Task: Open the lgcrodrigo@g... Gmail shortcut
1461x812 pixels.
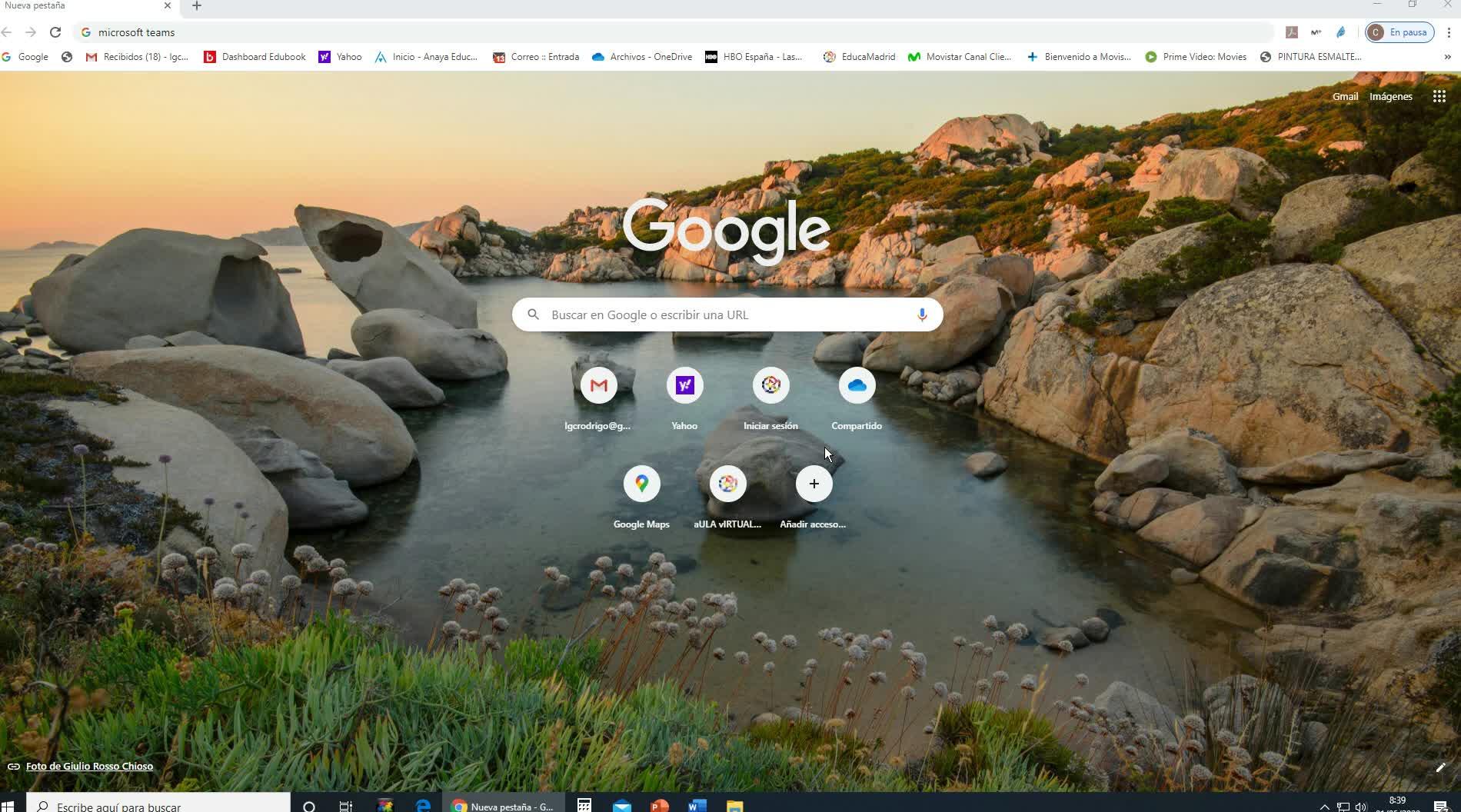Action: pyautogui.click(x=598, y=398)
